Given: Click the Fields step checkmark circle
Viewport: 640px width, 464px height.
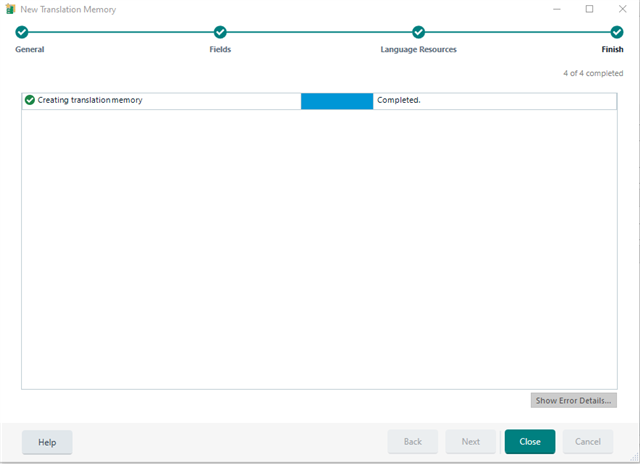Looking at the screenshot, I should [220, 32].
